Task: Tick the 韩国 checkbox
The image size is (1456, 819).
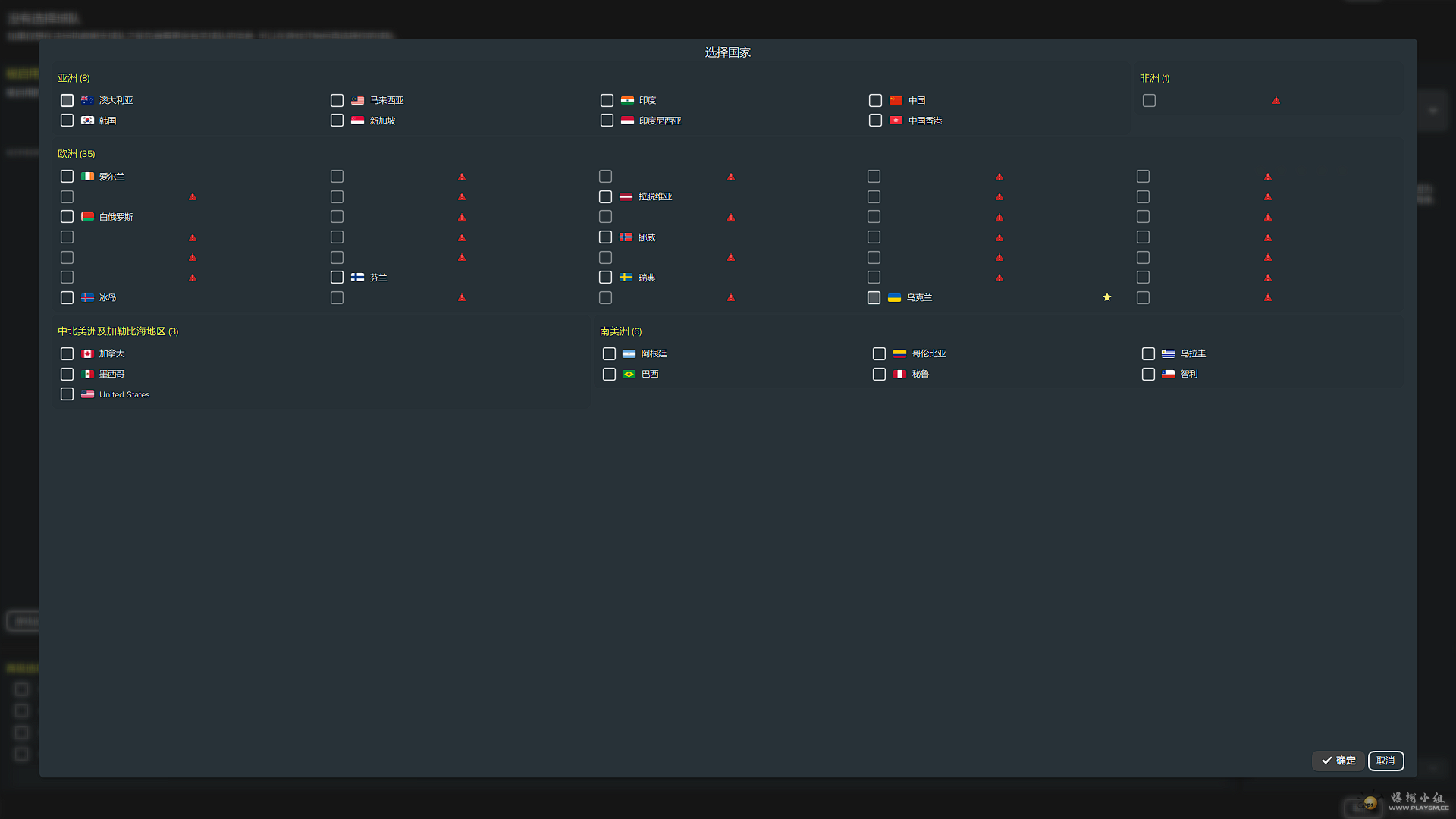Action: pyautogui.click(x=67, y=121)
